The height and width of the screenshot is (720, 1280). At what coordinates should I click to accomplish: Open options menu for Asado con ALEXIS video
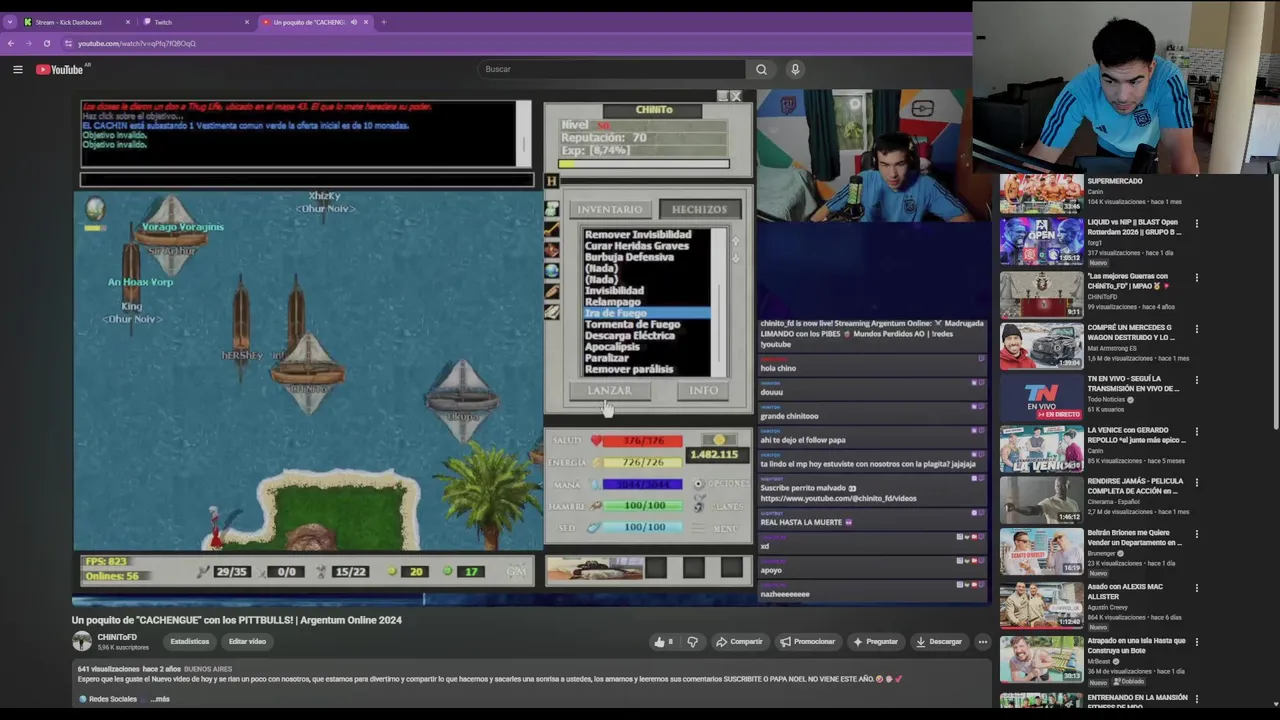(x=1197, y=589)
